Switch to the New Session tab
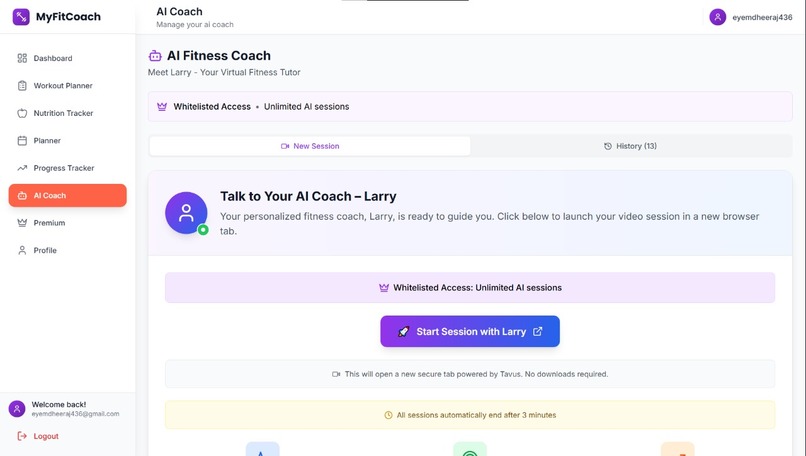Screen dimensions: 806x456 [x=310, y=146]
